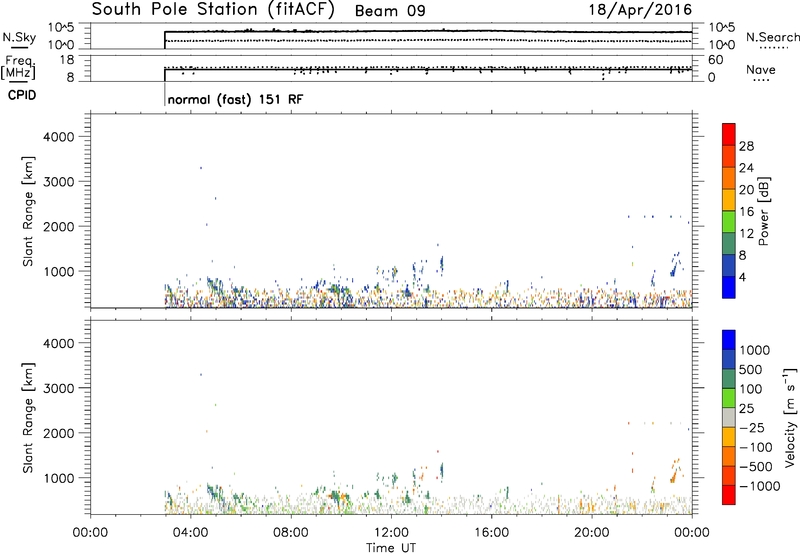
Task: Click the 'CPID' label
Action: 22,95
